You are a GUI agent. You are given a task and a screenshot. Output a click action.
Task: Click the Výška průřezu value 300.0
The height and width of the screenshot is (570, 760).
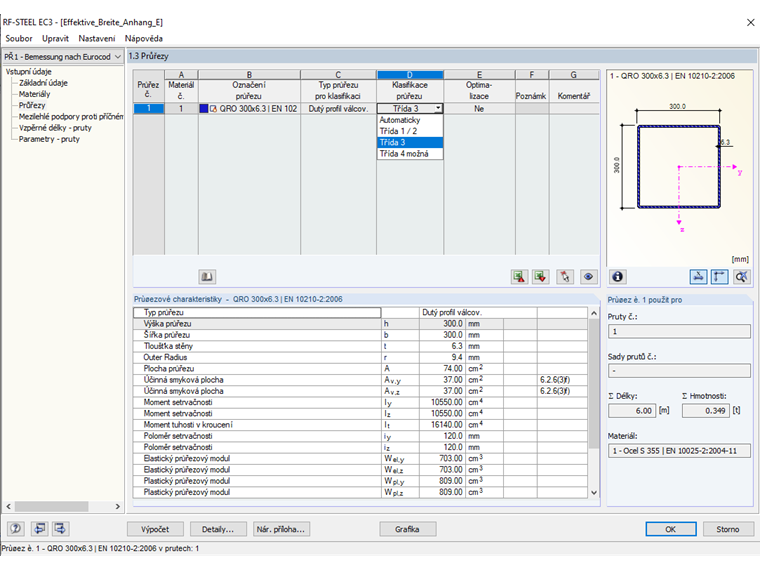pyautogui.click(x=442, y=323)
